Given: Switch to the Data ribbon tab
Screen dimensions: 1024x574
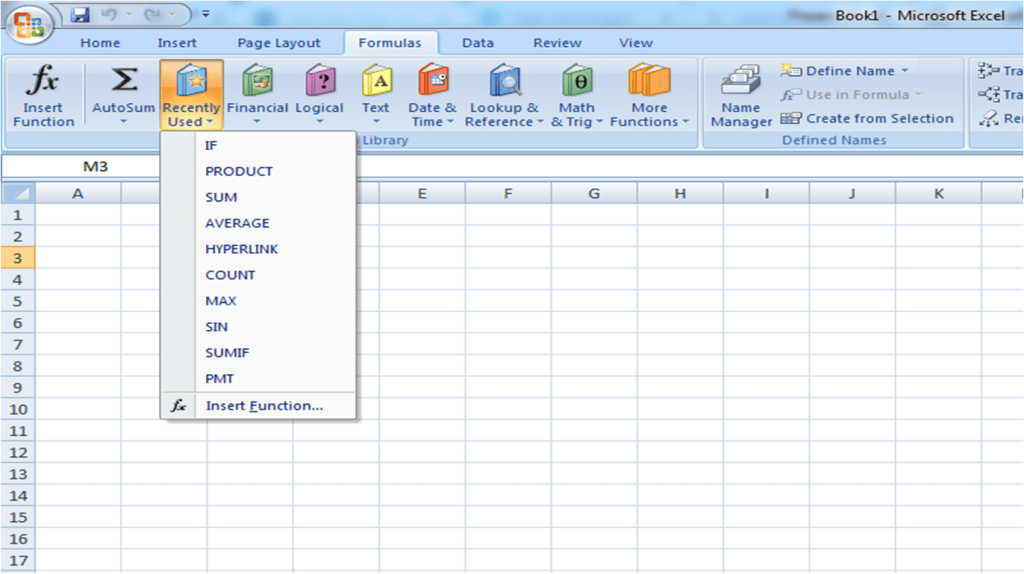Looking at the screenshot, I should click(x=478, y=43).
